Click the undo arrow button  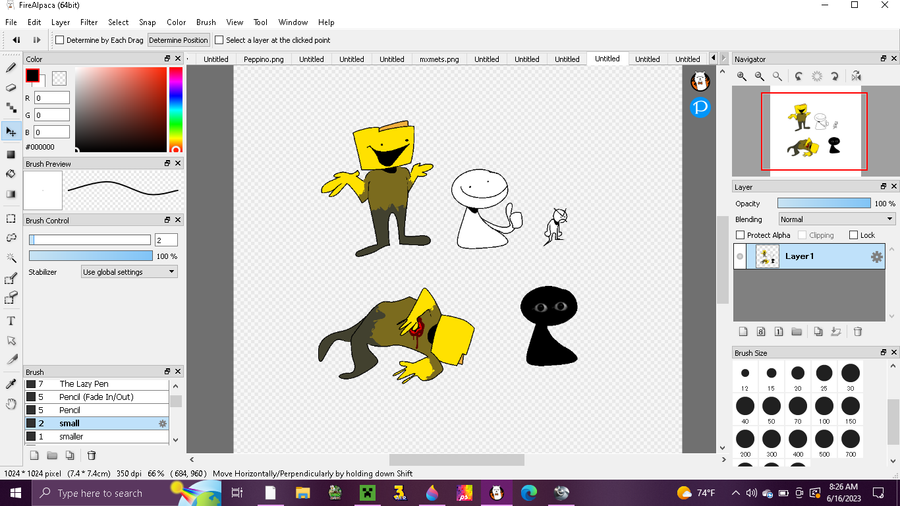[x=16, y=40]
